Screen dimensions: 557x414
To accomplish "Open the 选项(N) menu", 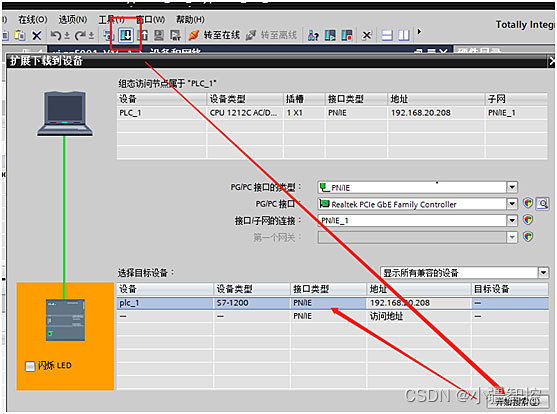I will pos(73,20).
